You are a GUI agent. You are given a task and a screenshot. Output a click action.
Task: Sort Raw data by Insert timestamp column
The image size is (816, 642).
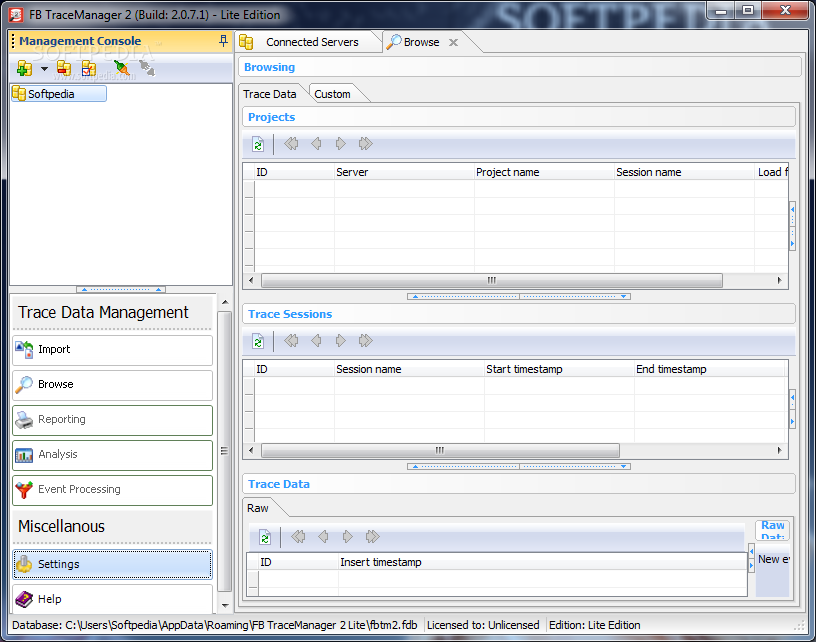coord(543,562)
